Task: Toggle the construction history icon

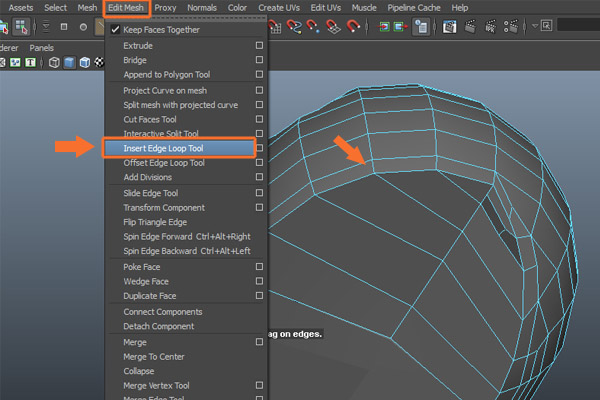Action: click(x=420, y=26)
